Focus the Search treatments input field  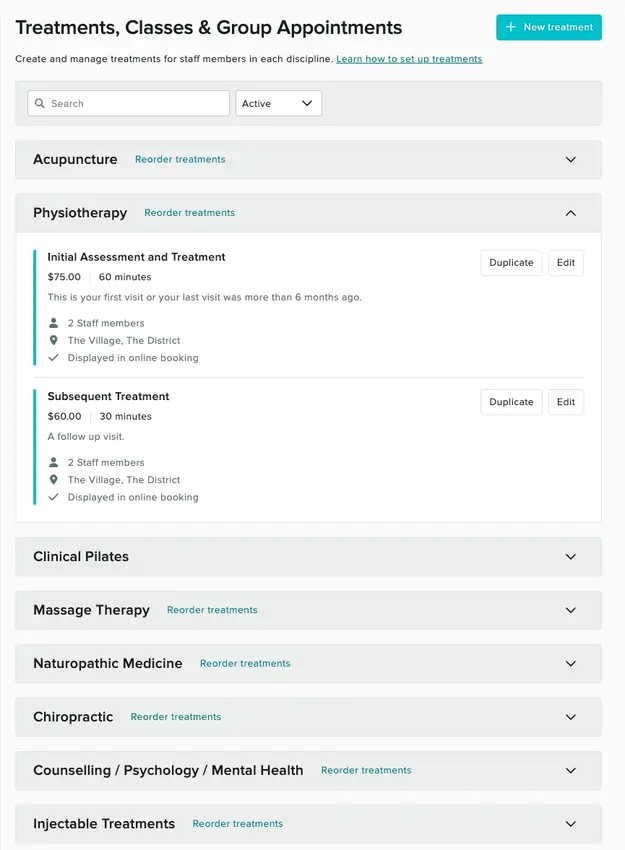128,103
